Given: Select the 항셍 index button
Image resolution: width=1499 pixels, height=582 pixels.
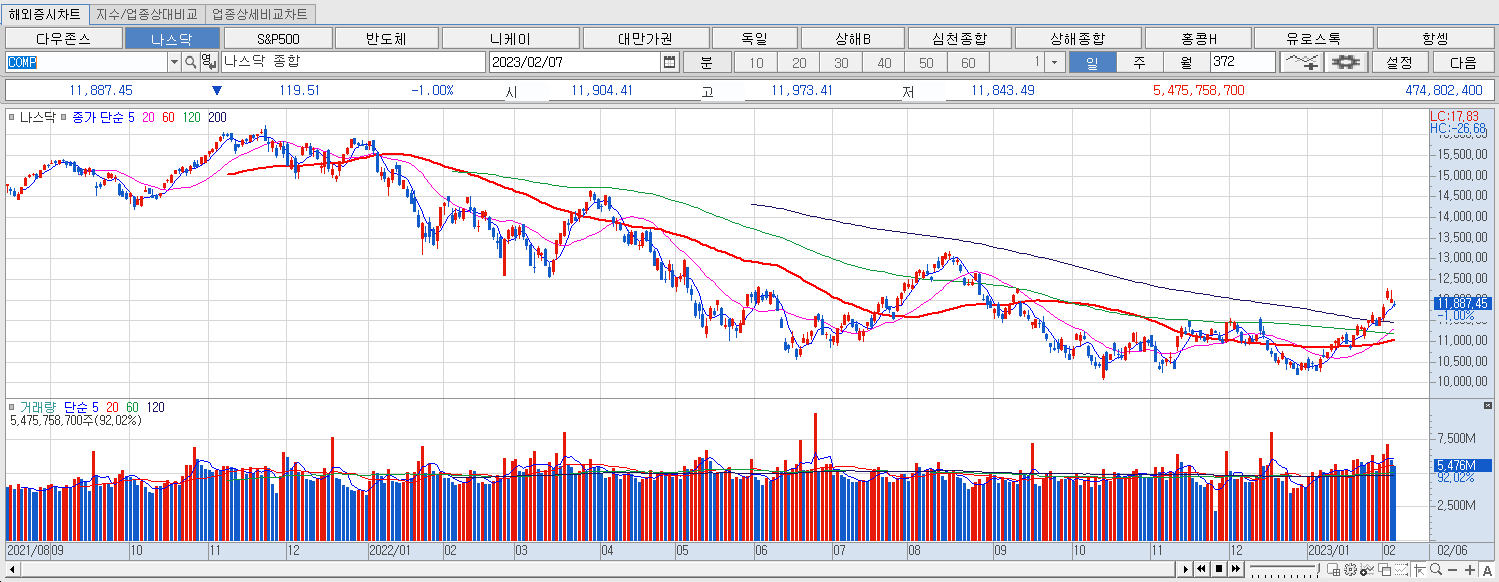Looking at the screenshot, I should (1434, 38).
